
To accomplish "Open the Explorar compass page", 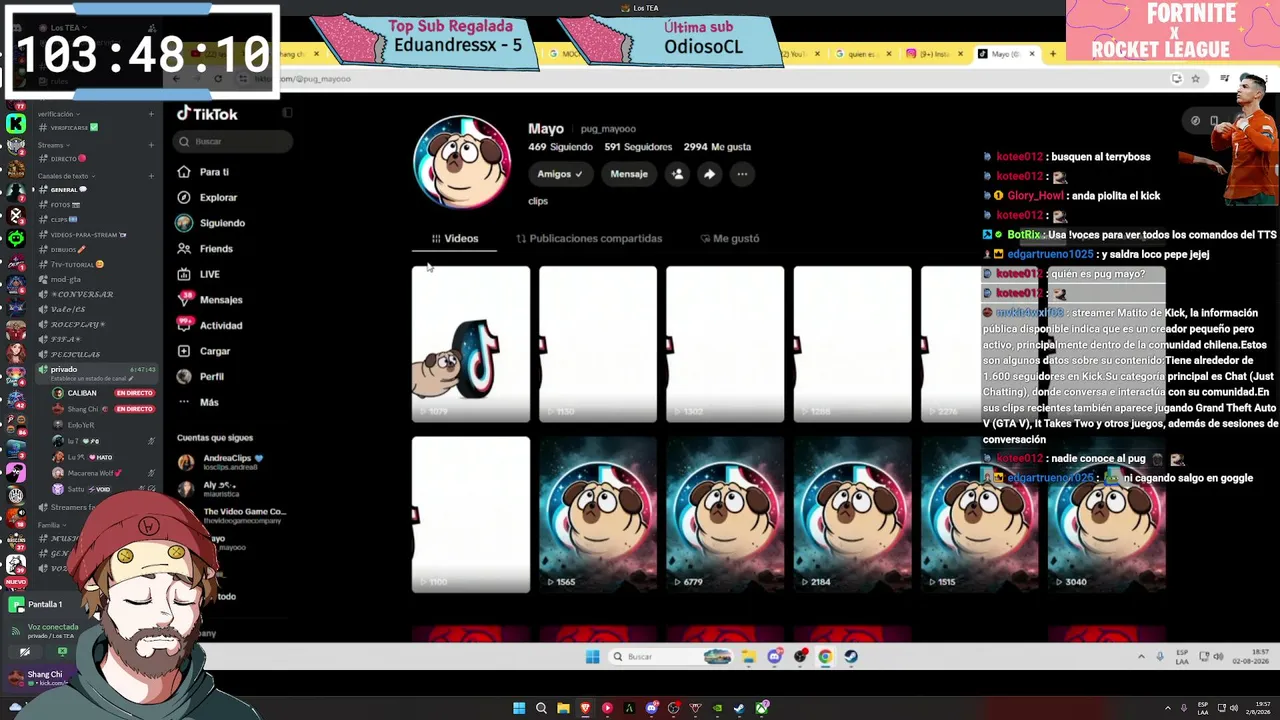I will point(207,198).
